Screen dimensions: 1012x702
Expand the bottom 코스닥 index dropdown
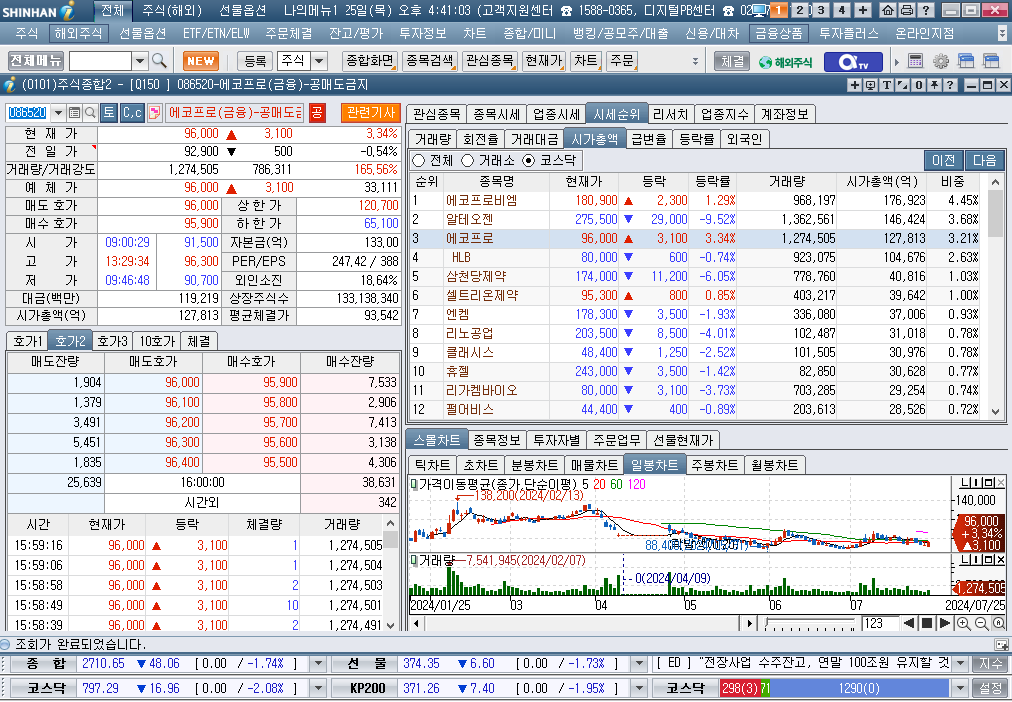click(x=318, y=688)
